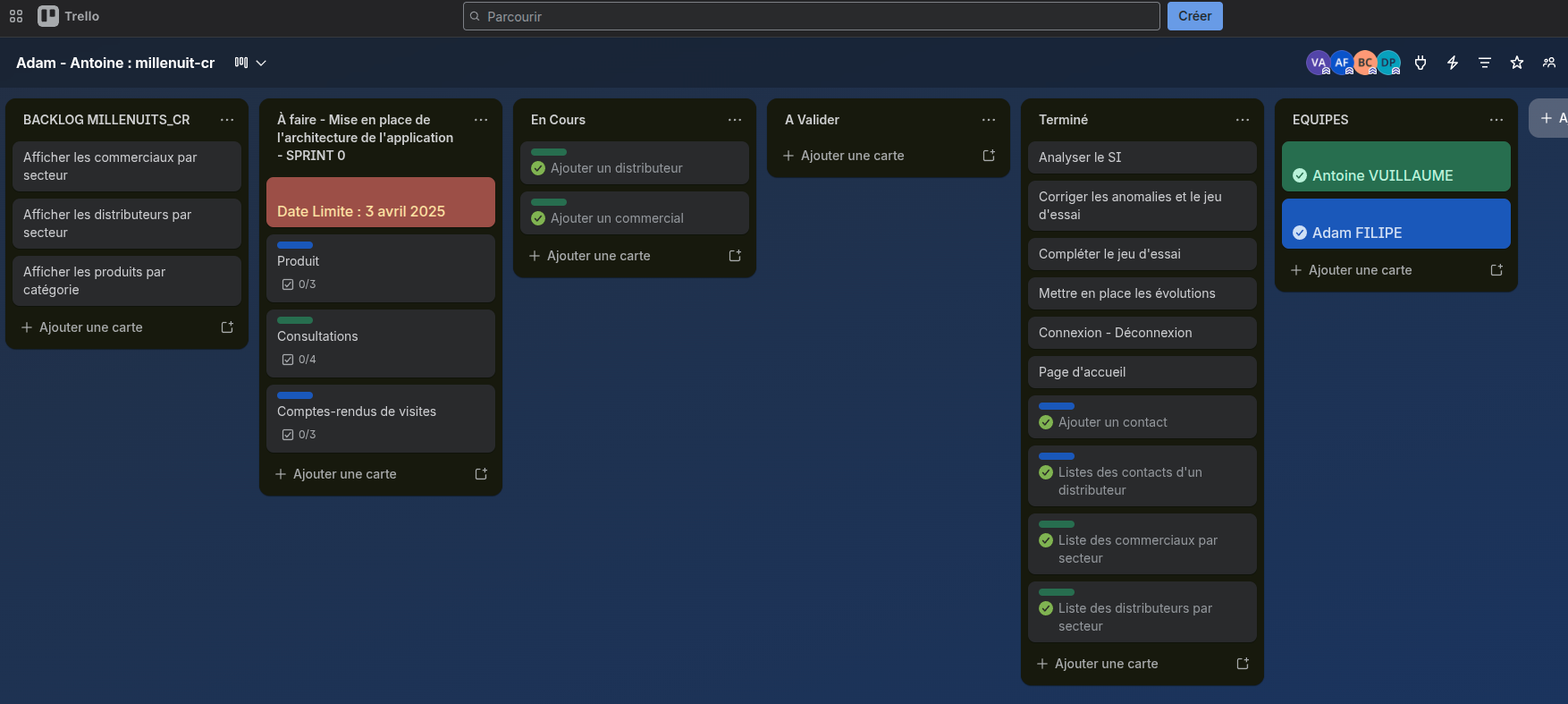The image size is (1568, 704).
Task: Uncheck Ajouter un commercial completion mark
Action: 538,218
